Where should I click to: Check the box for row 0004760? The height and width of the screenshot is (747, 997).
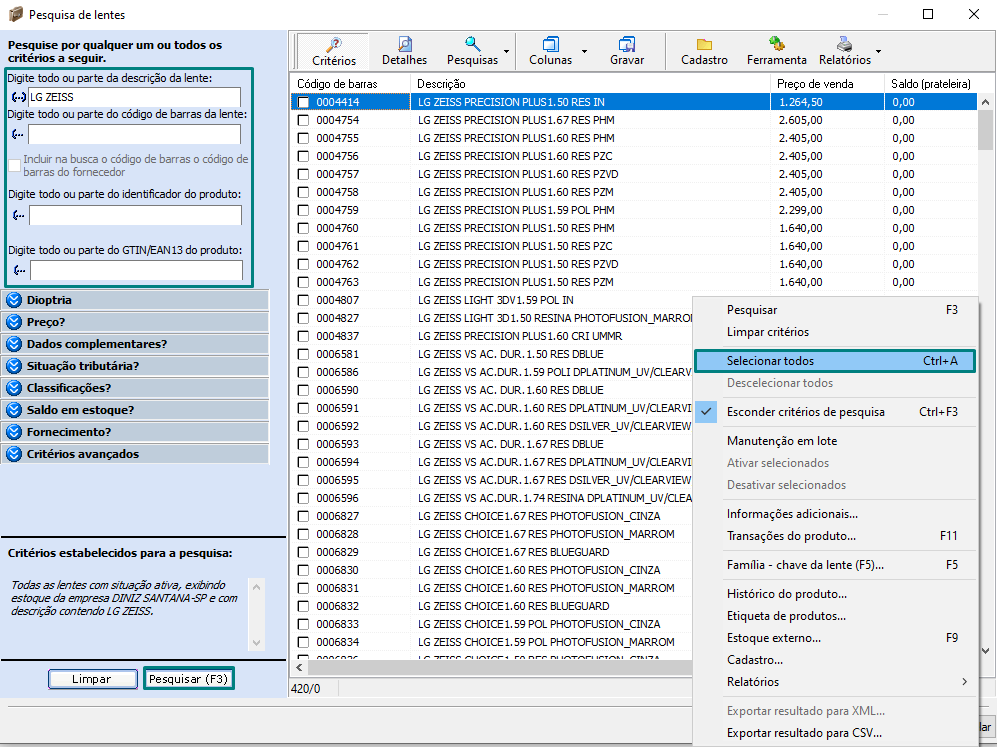[303, 228]
